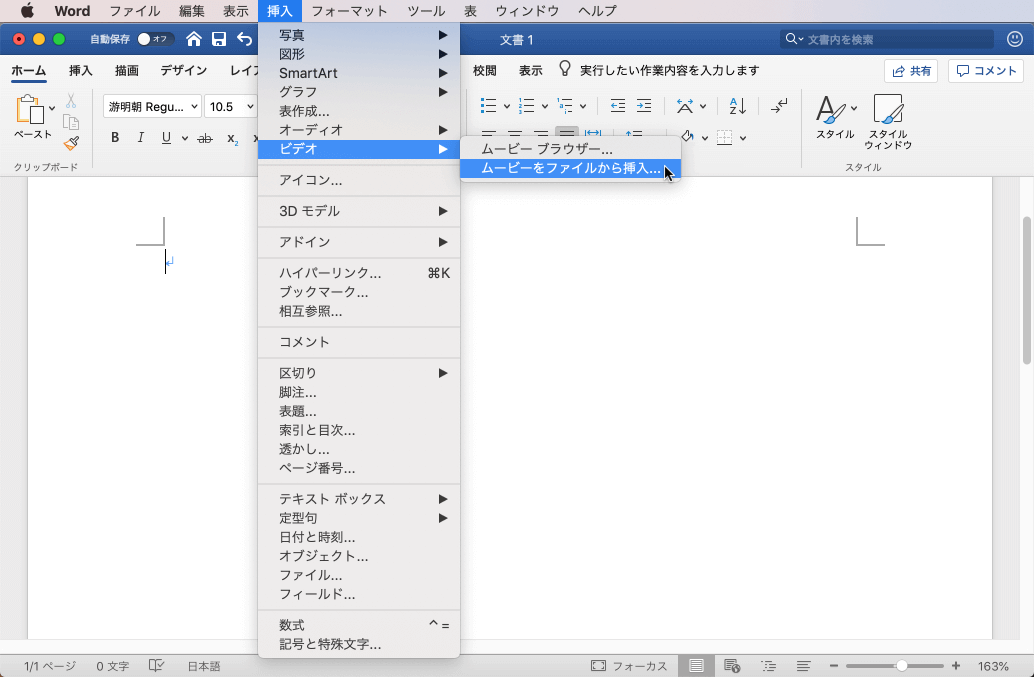Click the smiley feedback icon

[1015, 39]
